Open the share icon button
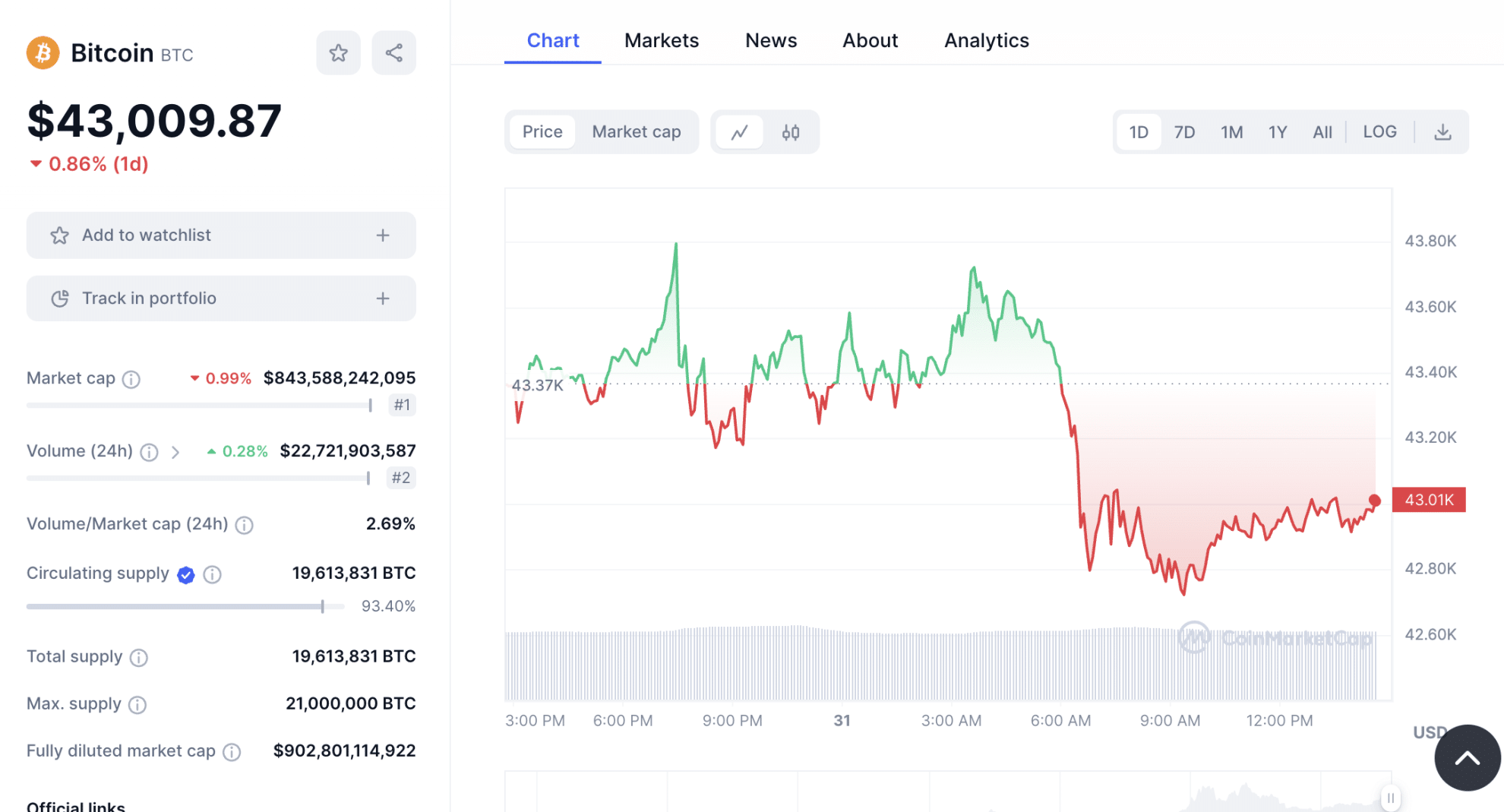Image resolution: width=1504 pixels, height=812 pixels. pos(393,53)
